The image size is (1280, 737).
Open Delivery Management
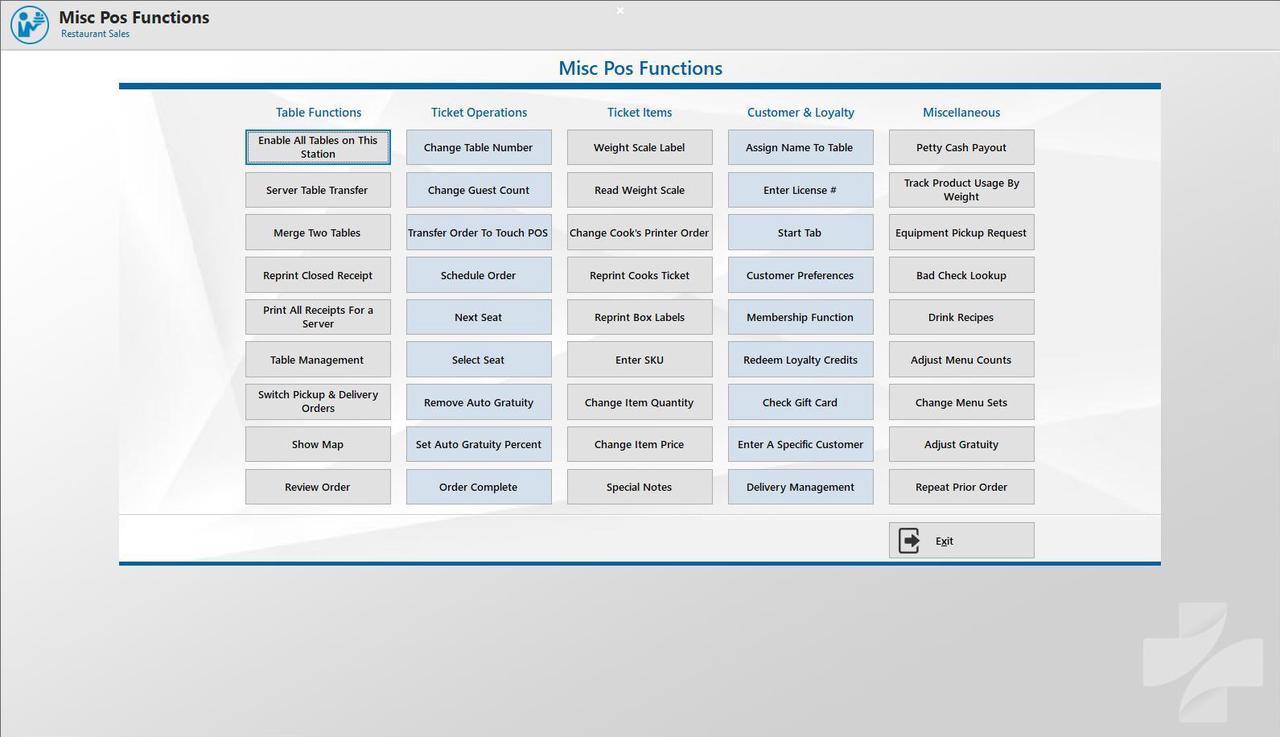pos(801,487)
